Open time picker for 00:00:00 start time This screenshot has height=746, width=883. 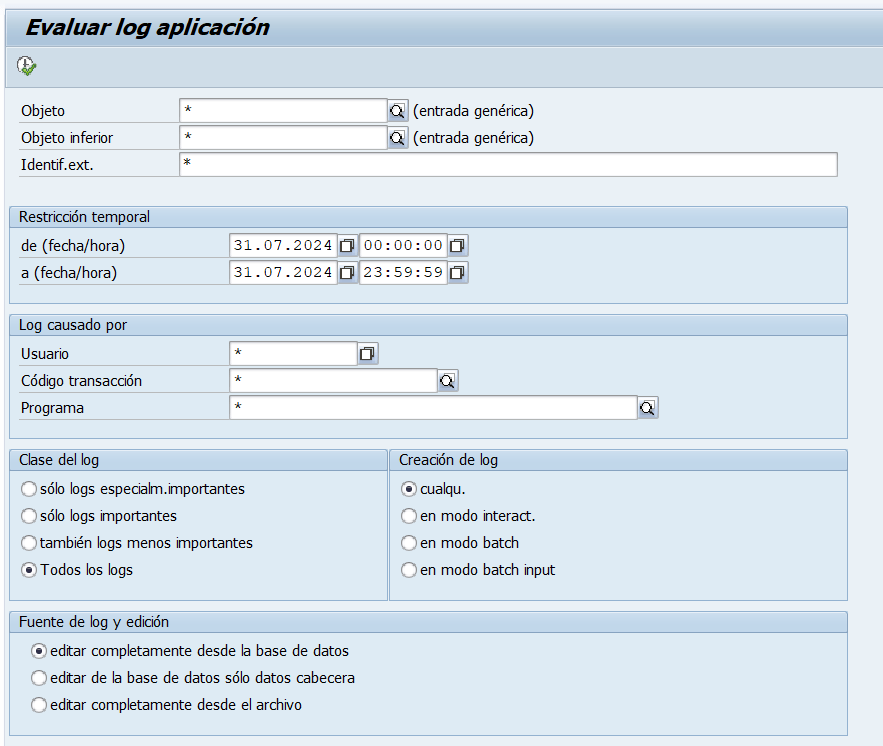click(457, 246)
